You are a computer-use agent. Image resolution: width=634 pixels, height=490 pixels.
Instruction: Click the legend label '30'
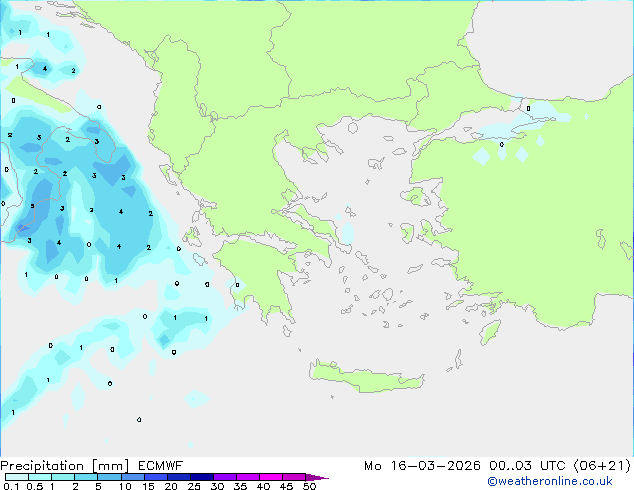click(218, 486)
